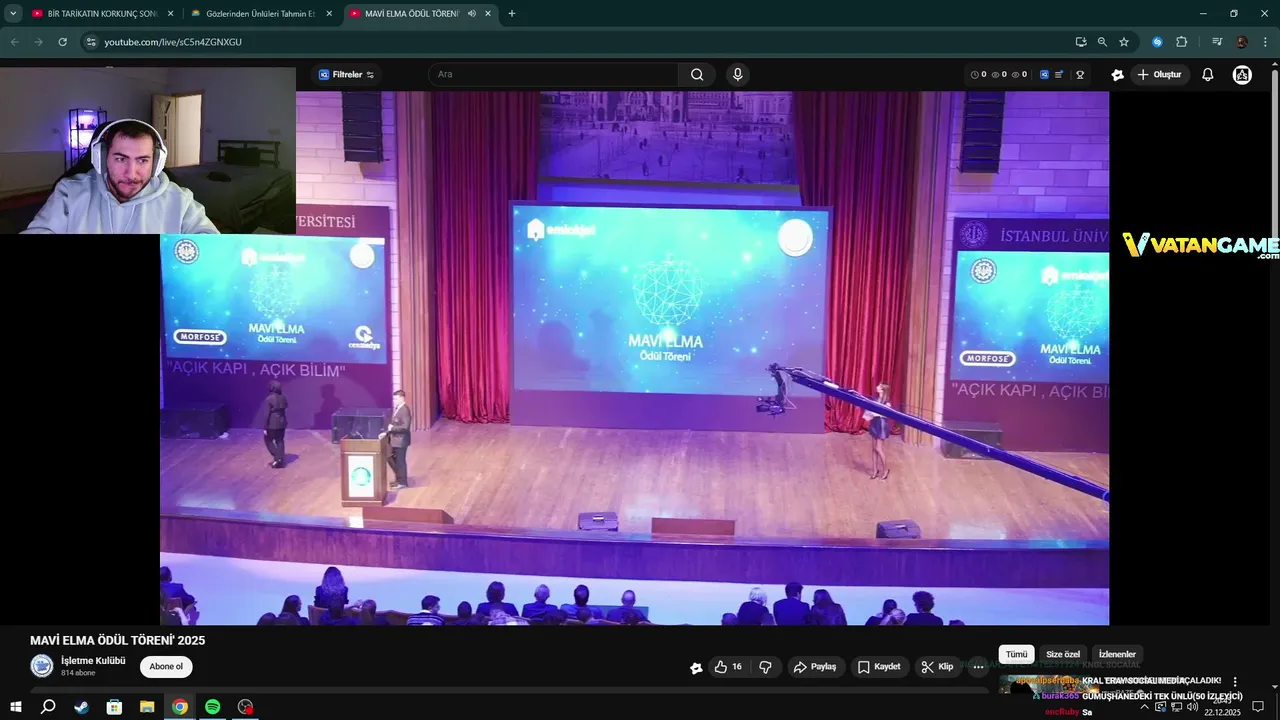
Task: Open KRAL ERAY SOCIAL MEDIA recommended video
Action: (x=1151, y=681)
